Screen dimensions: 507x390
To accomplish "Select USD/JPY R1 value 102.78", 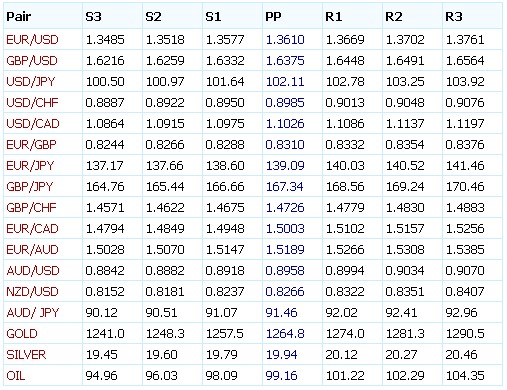I will [x=345, y=82].
